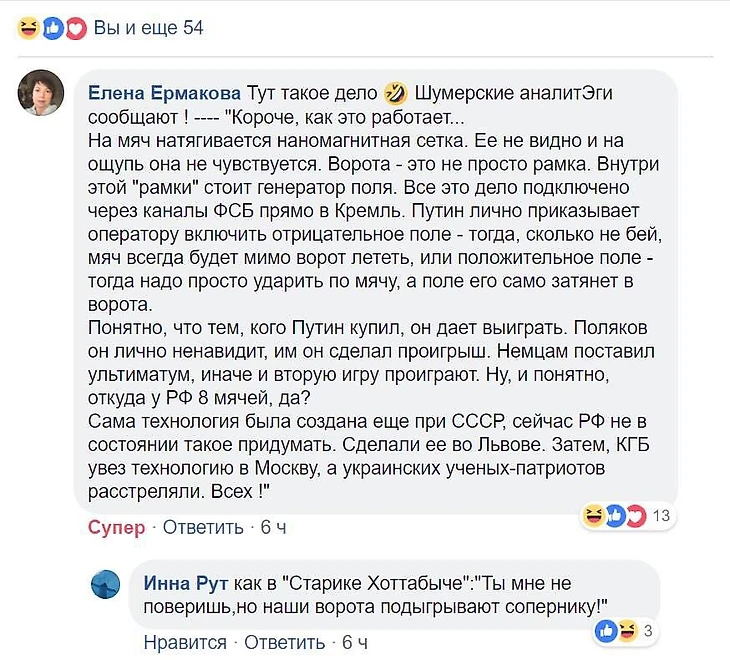Click the Haha icon on Инна Рут's reply reactions
The width and height of the screenshot is (730, 660).
point(626,630)
